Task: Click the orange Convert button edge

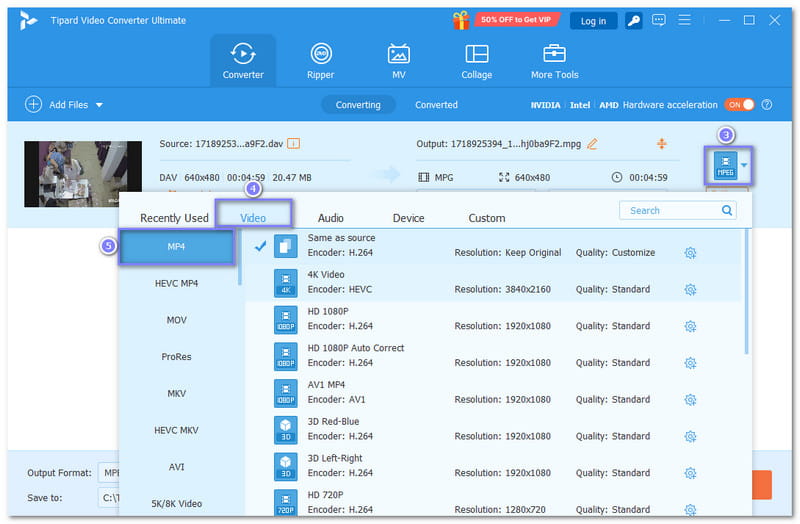Action: tap(762, 485)
